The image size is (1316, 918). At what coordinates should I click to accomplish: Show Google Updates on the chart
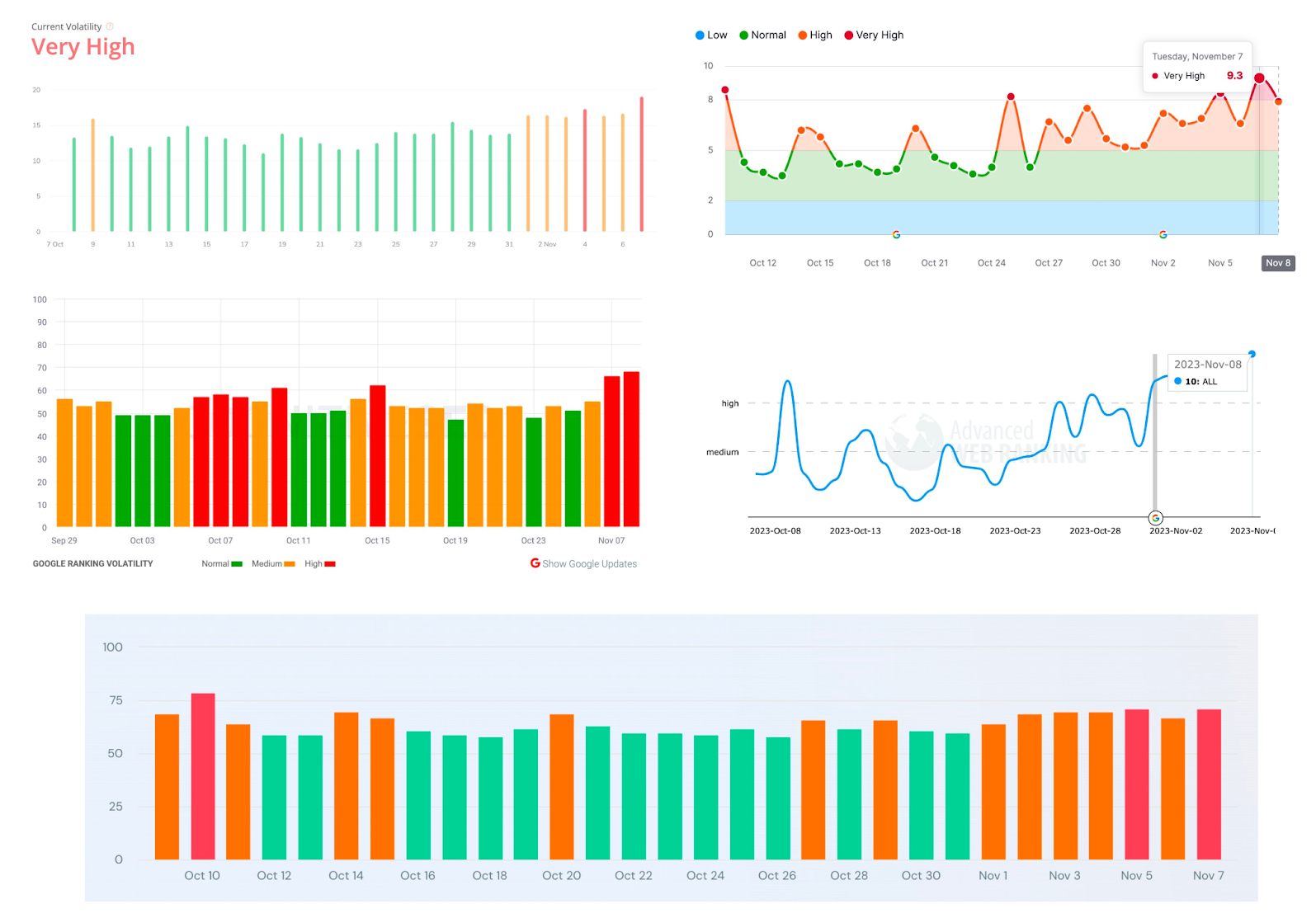(588, 564)
